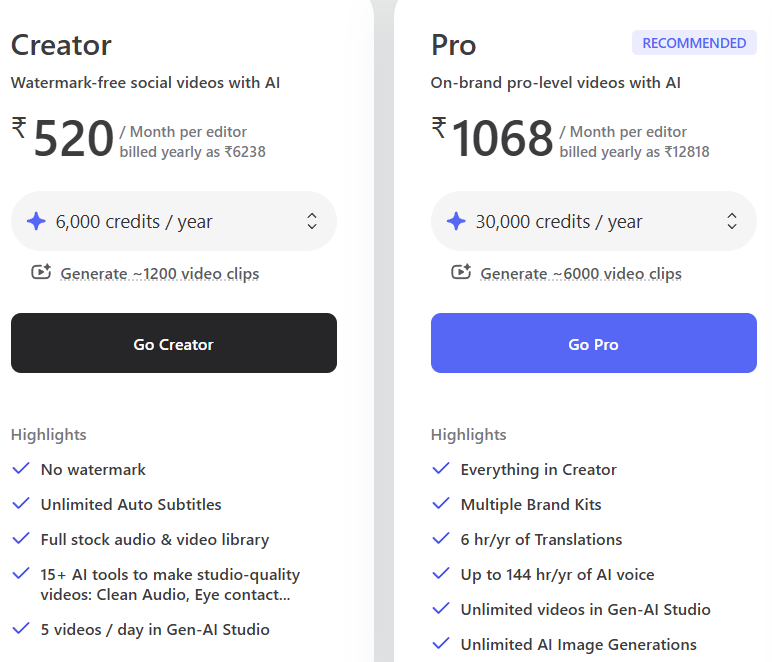This screenshot has height=662, width=772.
Task: Open the 30,000 credits / year dropdown
Action: 594,221
